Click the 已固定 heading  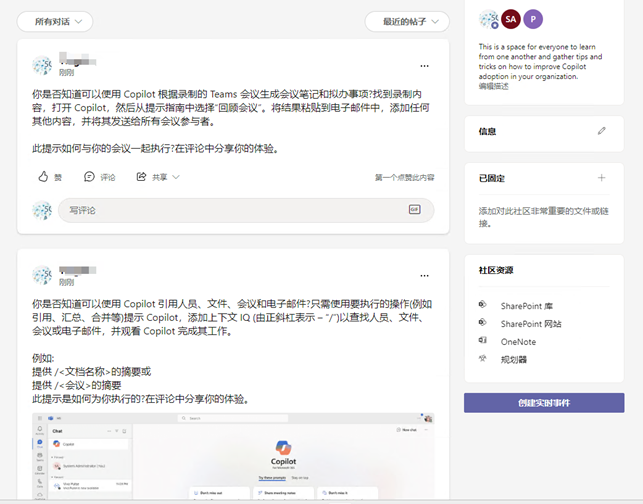(492, 178)
